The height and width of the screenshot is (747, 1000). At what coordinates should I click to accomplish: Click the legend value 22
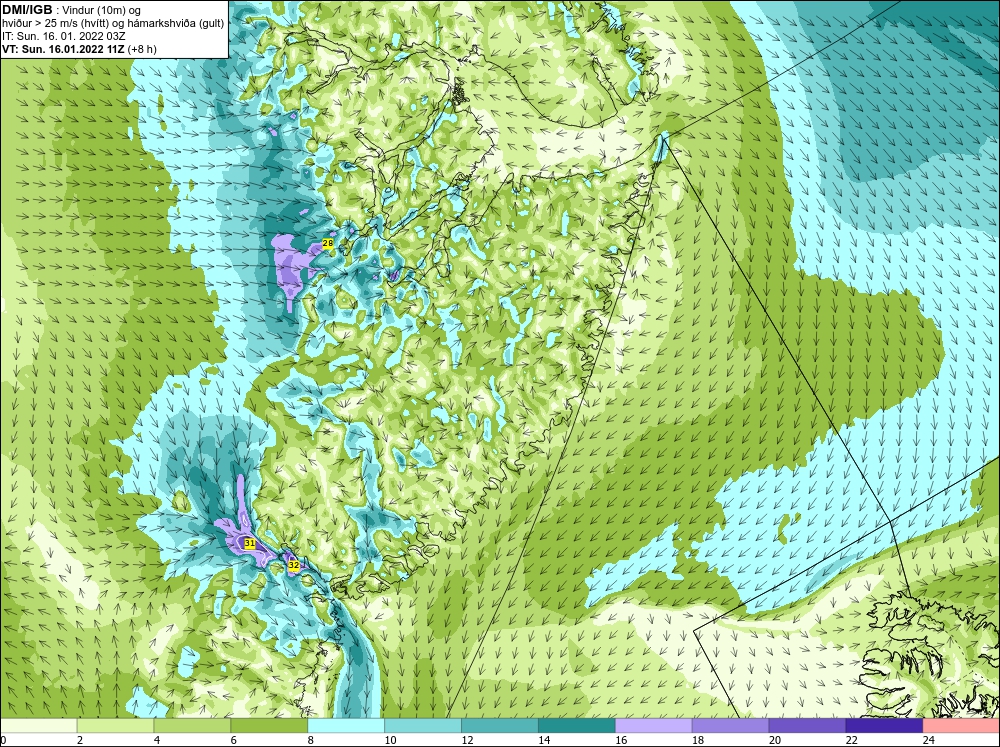click(x=852, y=740)
